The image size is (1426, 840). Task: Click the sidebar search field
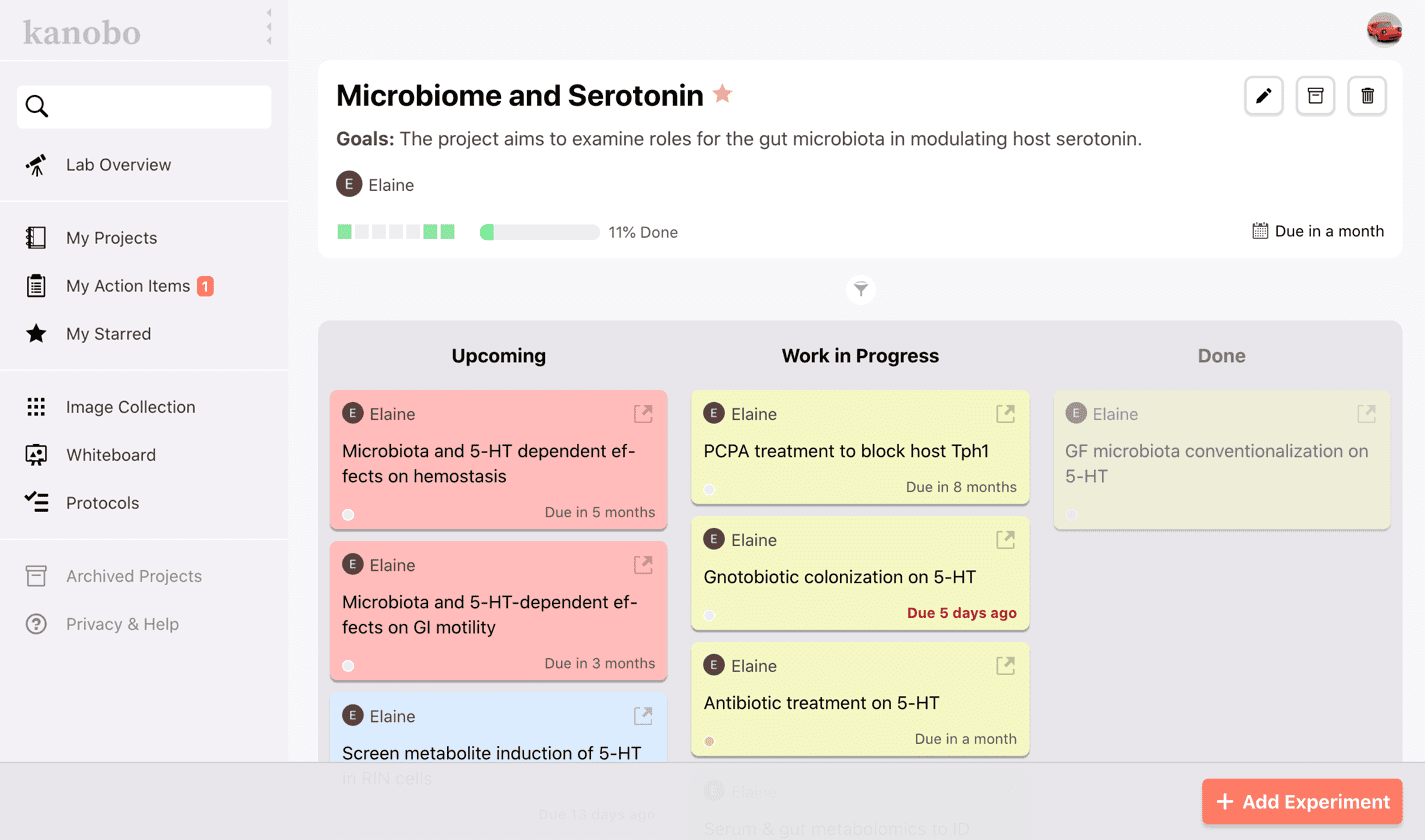click(144, 107)
